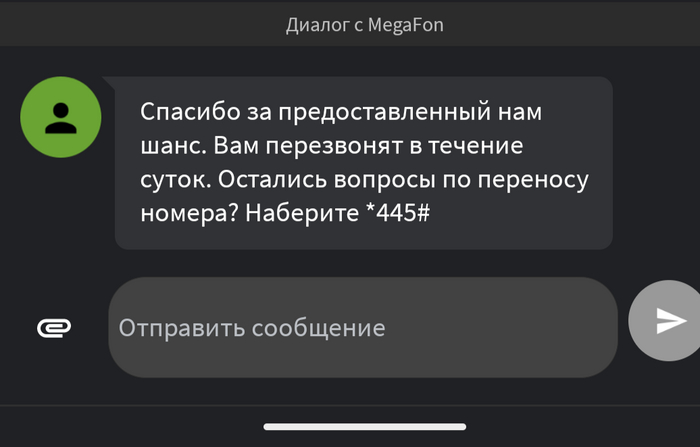
Task: Click the "Вам перезвонят в течение" message line
Action: coord(368,146)
